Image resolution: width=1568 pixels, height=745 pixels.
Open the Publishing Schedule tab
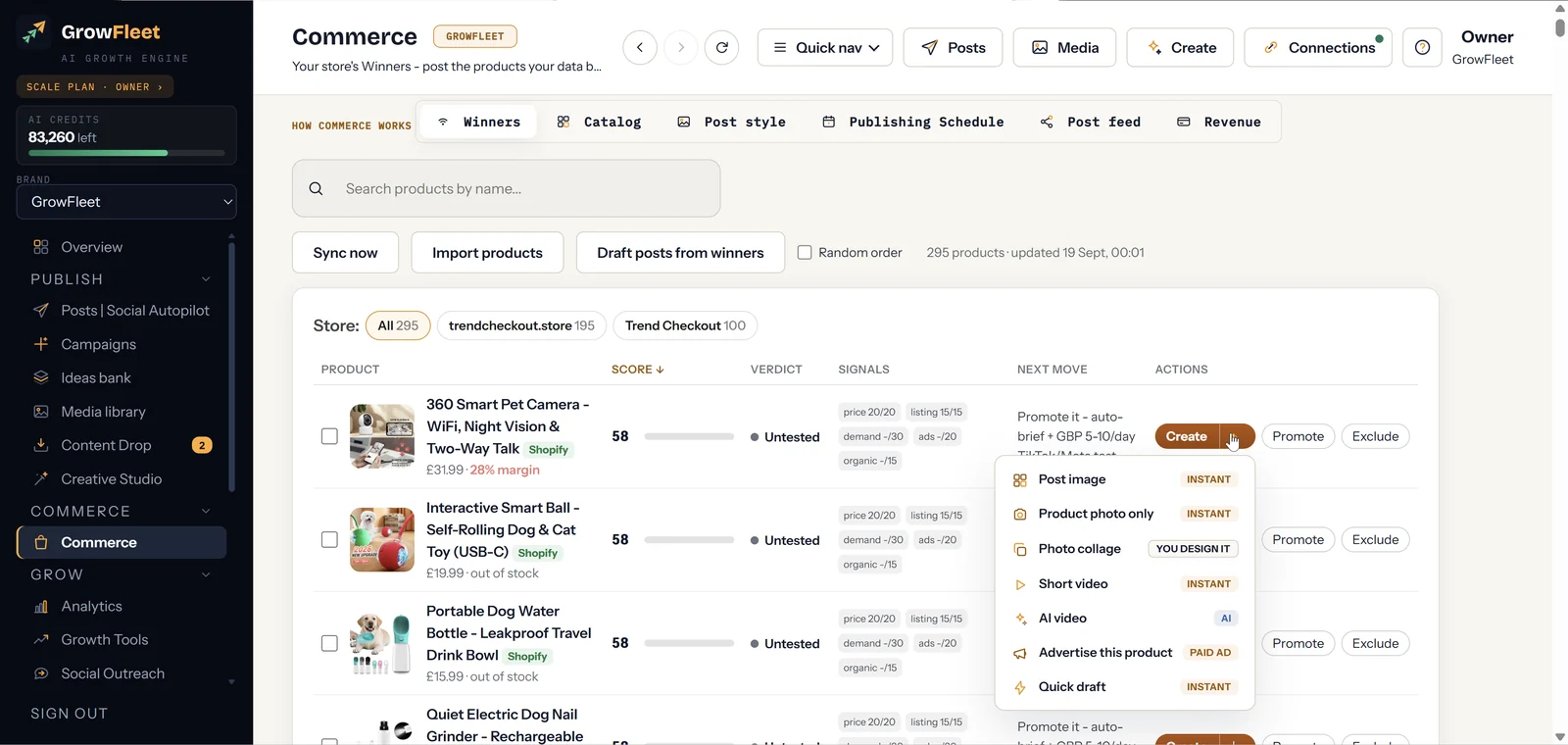[912, 122]
